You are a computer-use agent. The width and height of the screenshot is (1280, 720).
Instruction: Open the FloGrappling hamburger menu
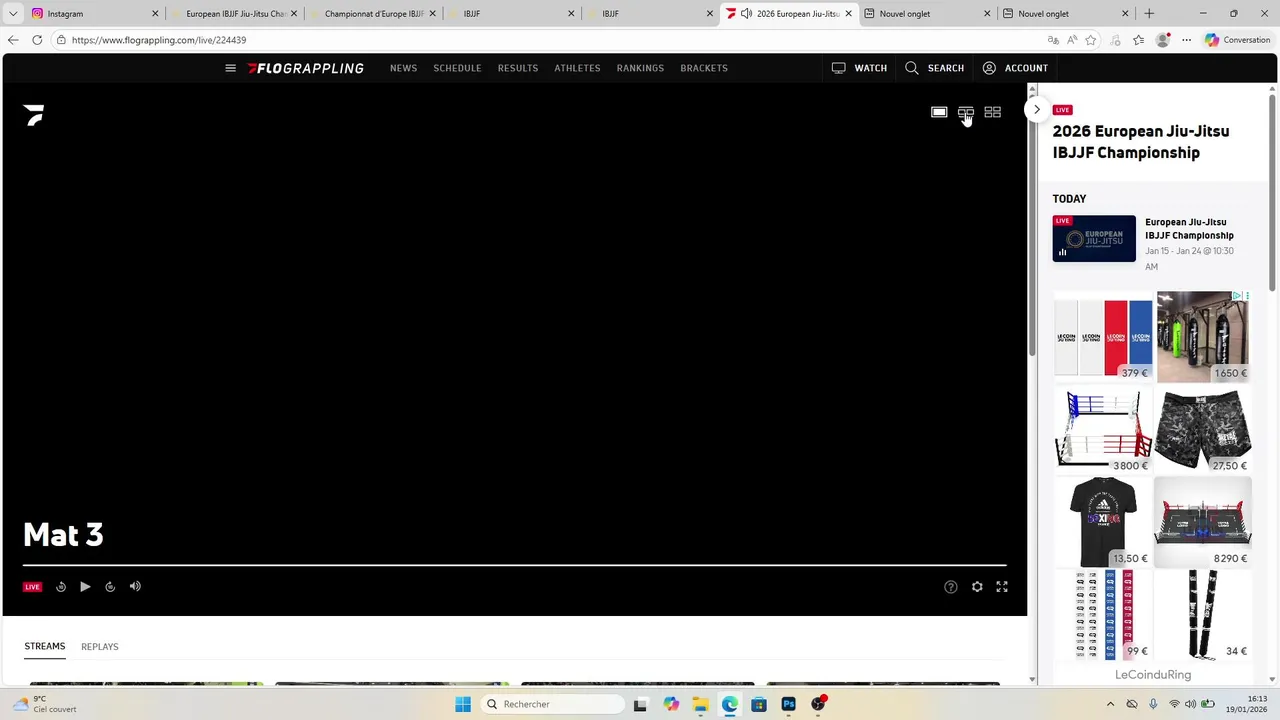tap(230, 68)
